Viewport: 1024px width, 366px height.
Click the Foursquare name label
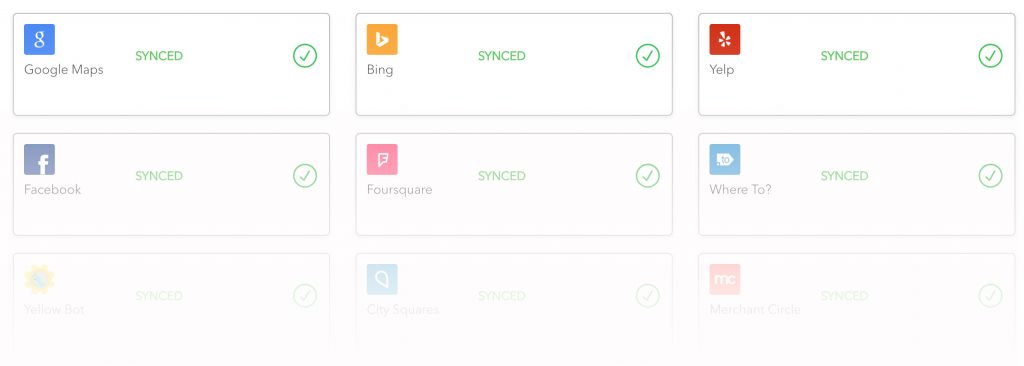pyautogui.click(x=400, y=190)
